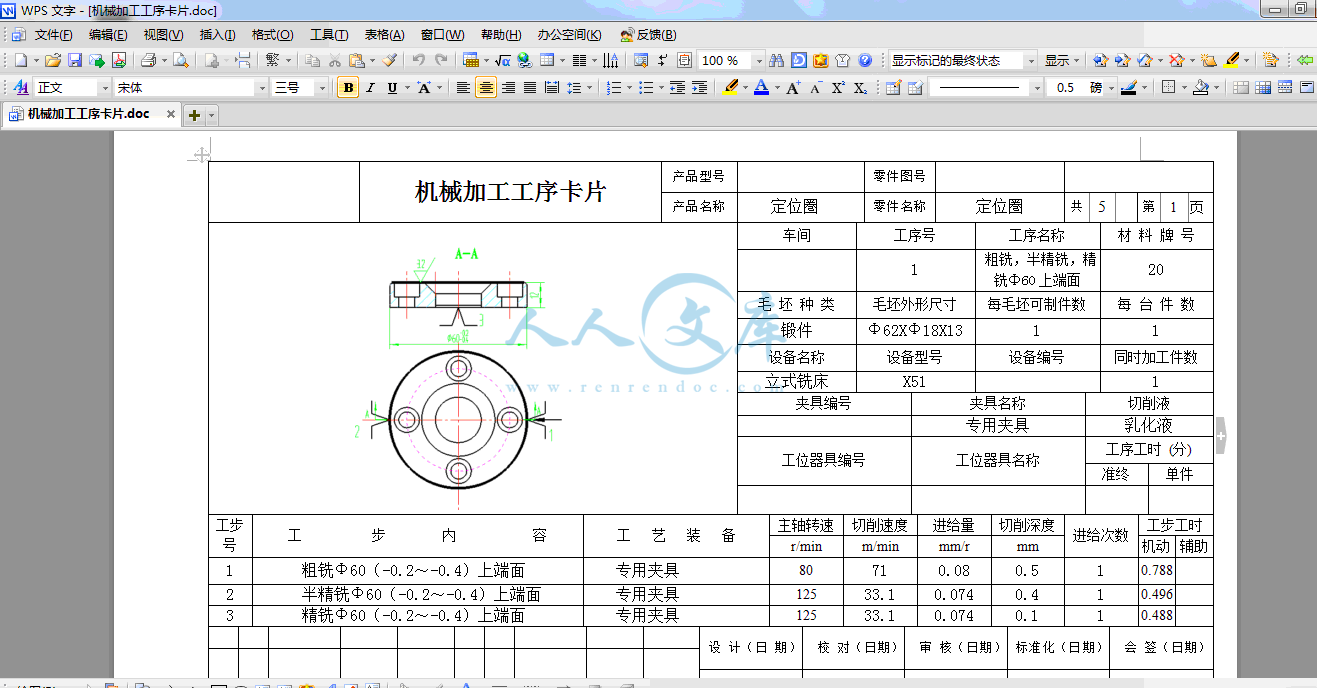This screenshot has height=688, width=1317.
Task: Apply subscript X₂ formatting
Action: (860, 88)
